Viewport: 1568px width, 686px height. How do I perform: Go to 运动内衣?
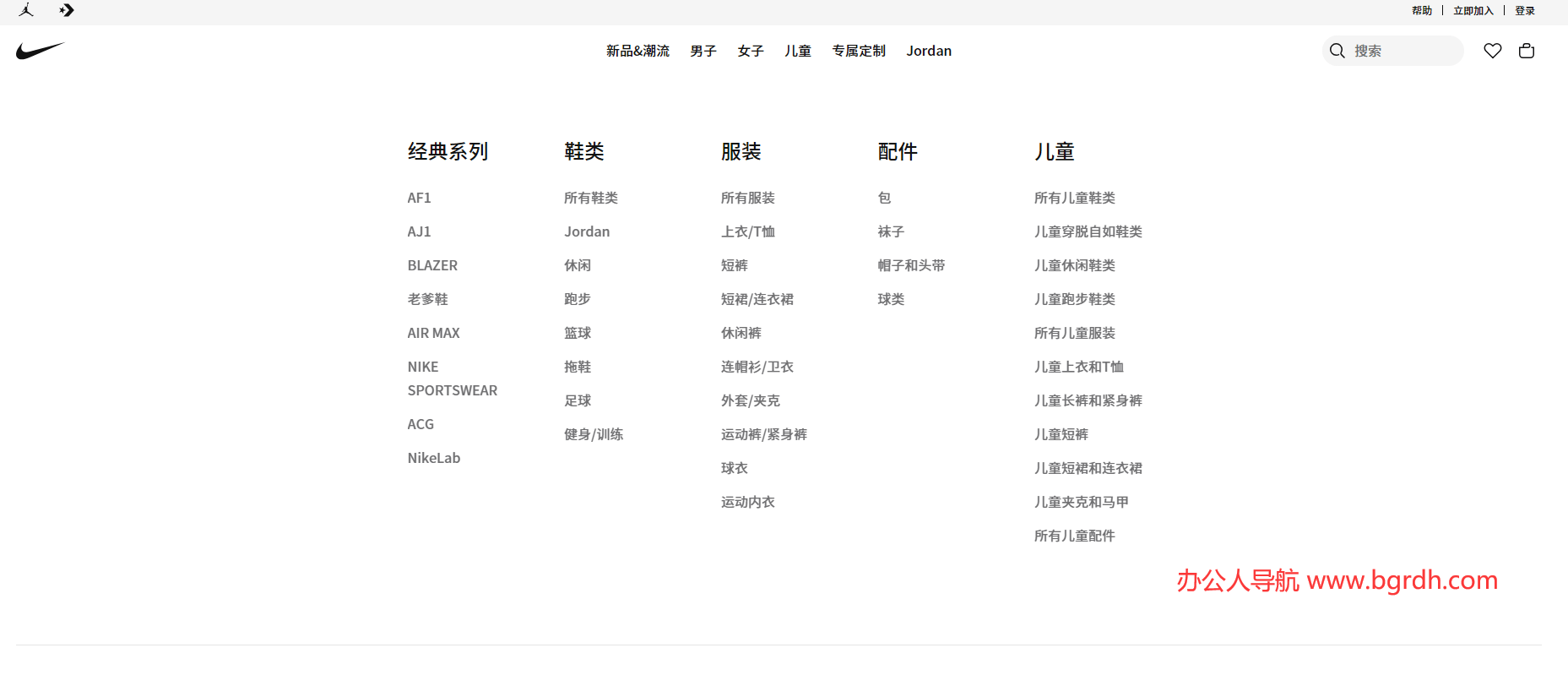point(748,502)
